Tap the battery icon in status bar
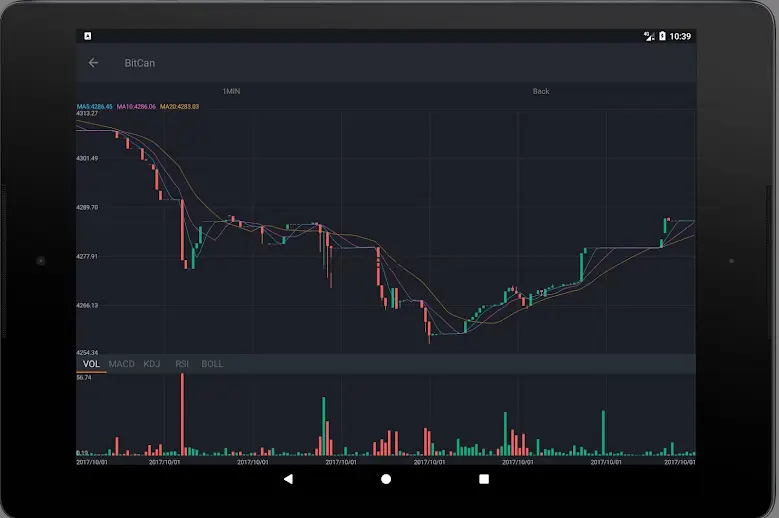This screenshot has width=779, height=518. pyautogui.click(x=662, y=36)
